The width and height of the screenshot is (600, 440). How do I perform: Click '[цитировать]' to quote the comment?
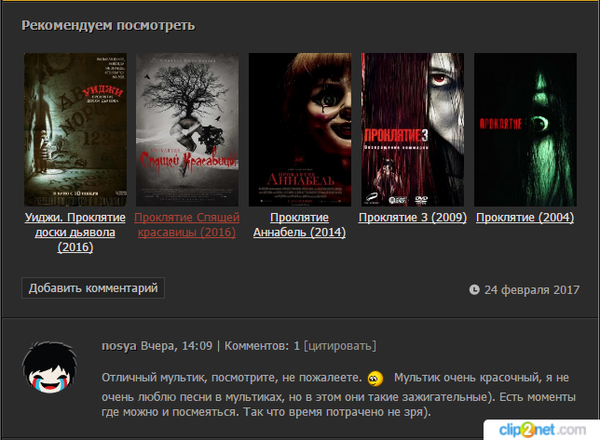pyautogui.click(x=340, y=346)
